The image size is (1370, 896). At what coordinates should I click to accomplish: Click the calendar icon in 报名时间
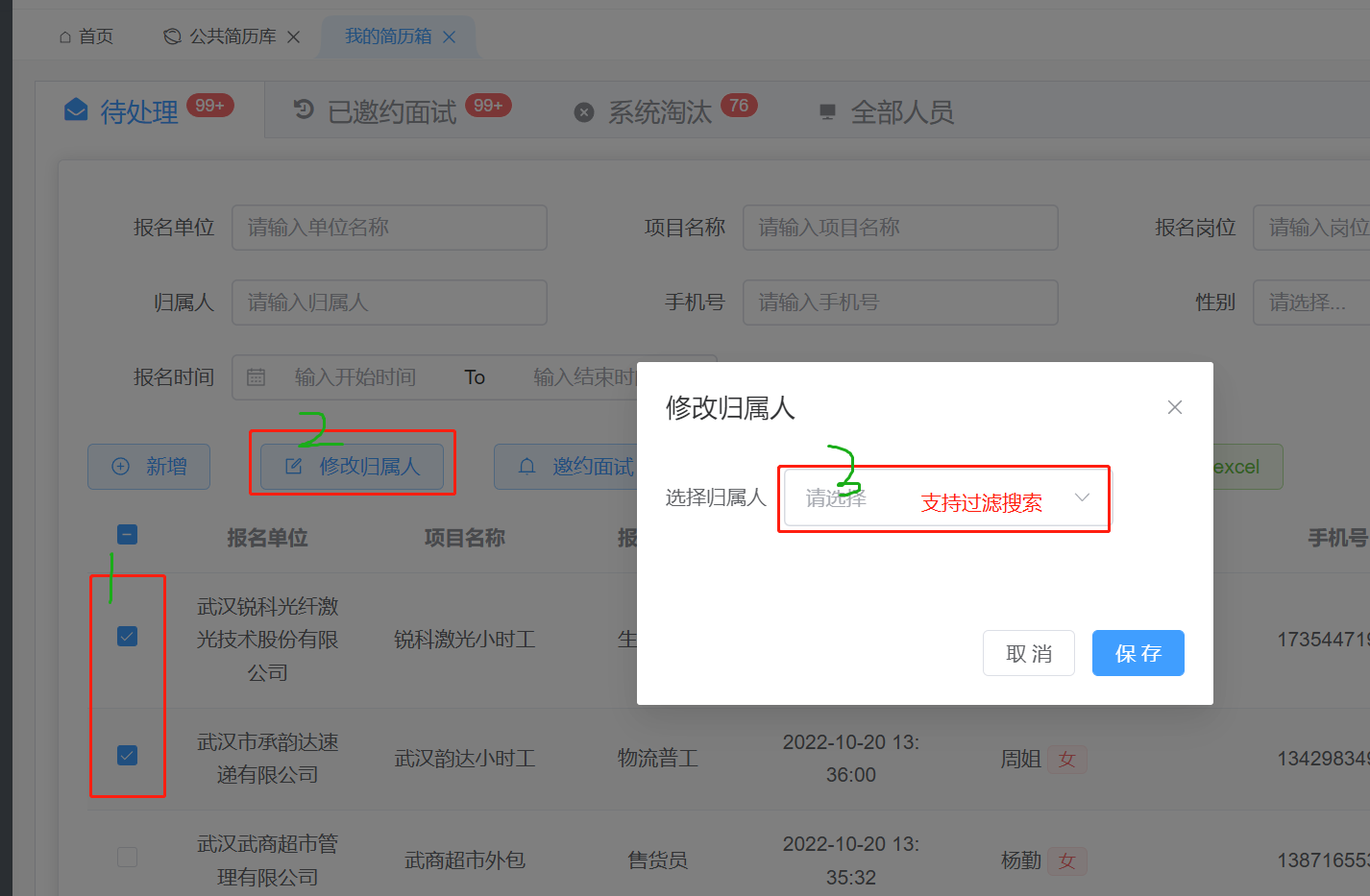pyautogui.click(x=256, y=377)
